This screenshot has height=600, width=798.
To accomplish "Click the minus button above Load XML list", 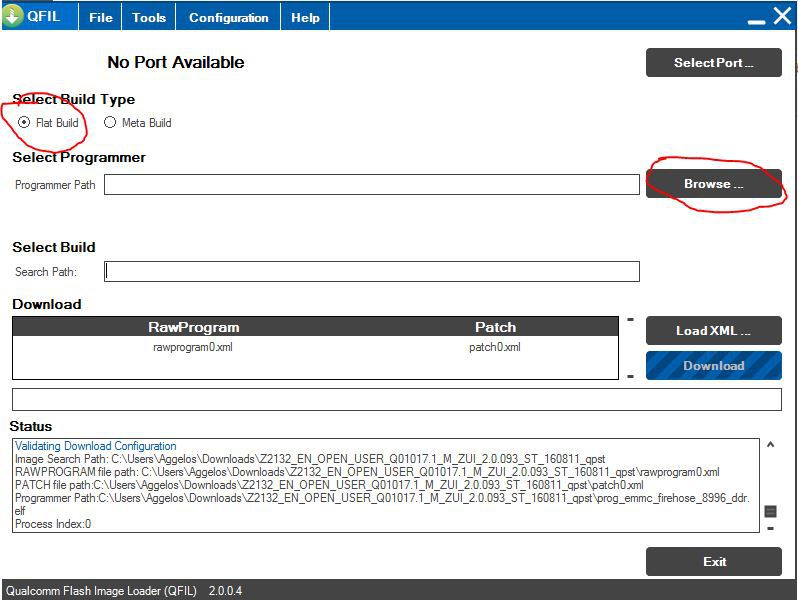I will click(x=631, y=320).
